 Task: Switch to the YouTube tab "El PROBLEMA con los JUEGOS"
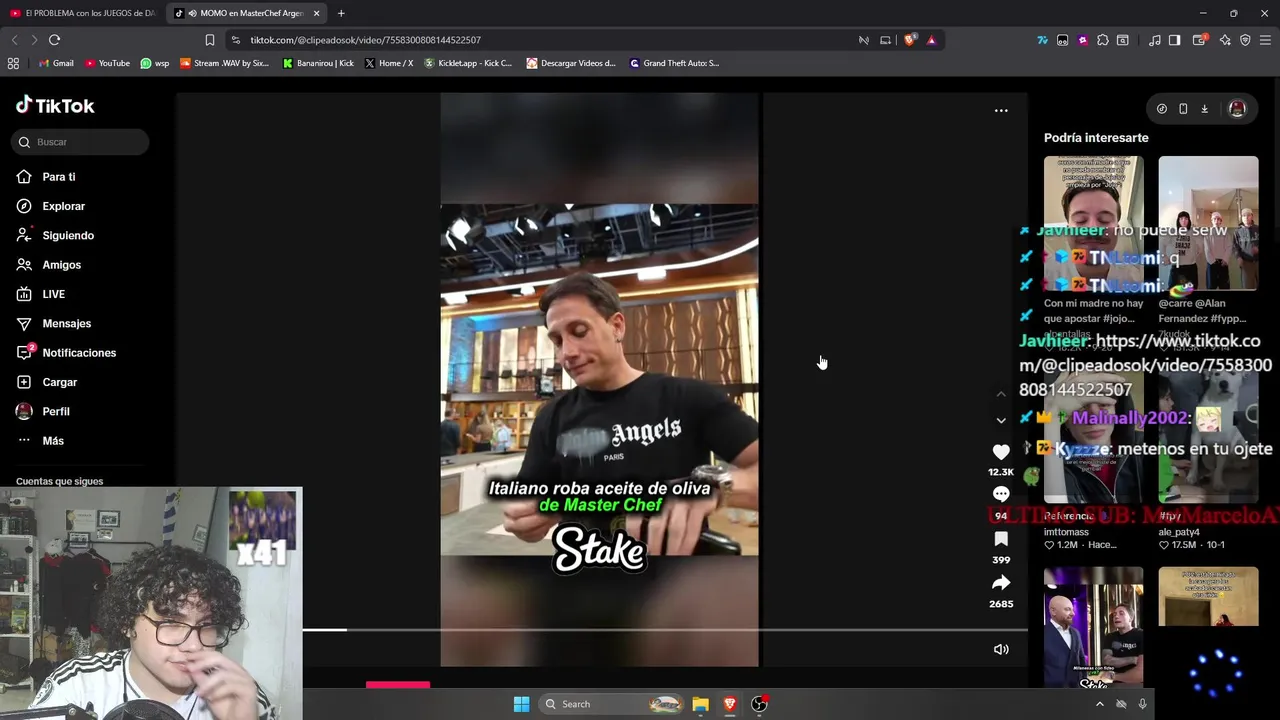coord(83,13)
